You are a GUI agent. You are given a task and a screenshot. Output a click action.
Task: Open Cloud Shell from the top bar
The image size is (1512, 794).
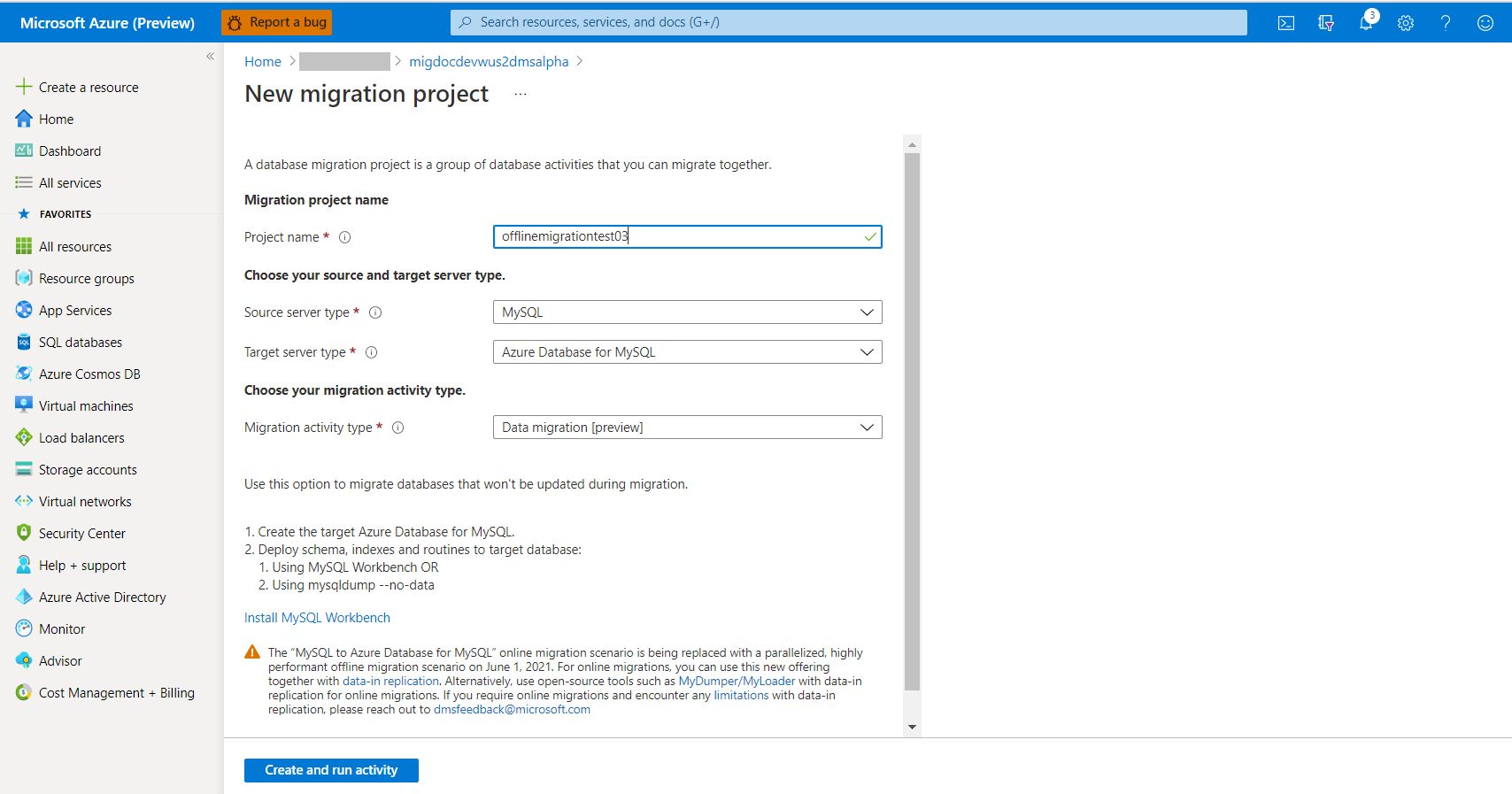[1286, 23]
